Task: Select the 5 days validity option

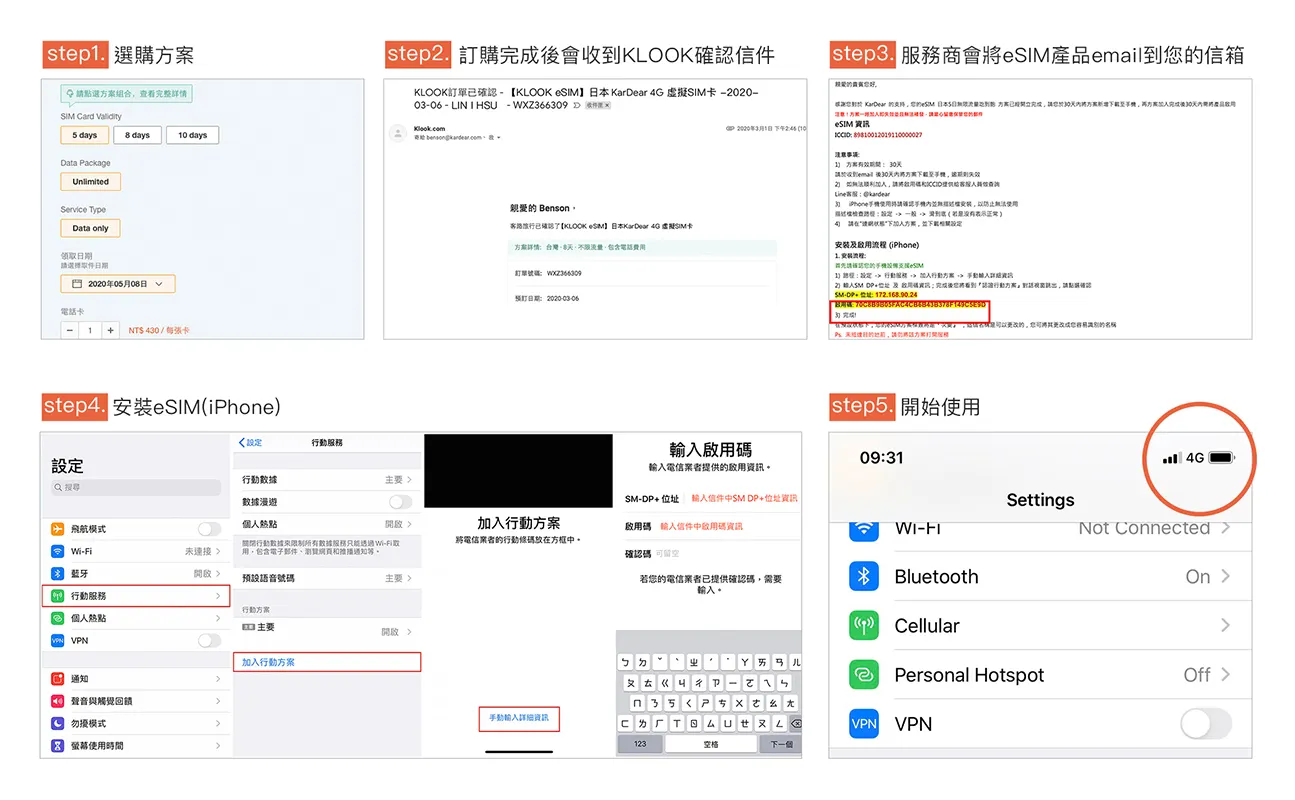Action: tap(85, 135)
